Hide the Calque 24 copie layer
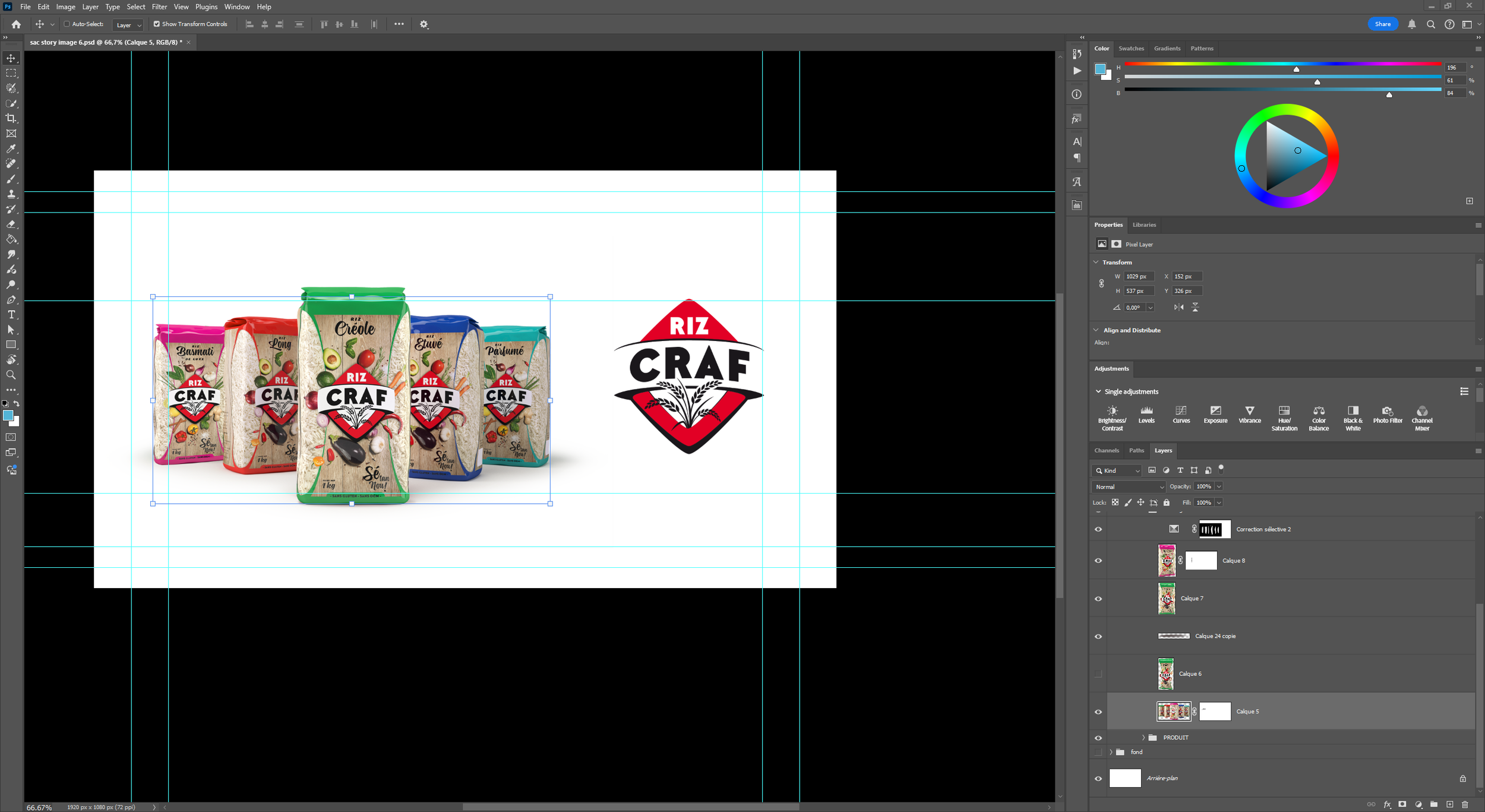The width and height of the screenshot is (1485, 812). pyautogui.click(x=1098, y=636)
